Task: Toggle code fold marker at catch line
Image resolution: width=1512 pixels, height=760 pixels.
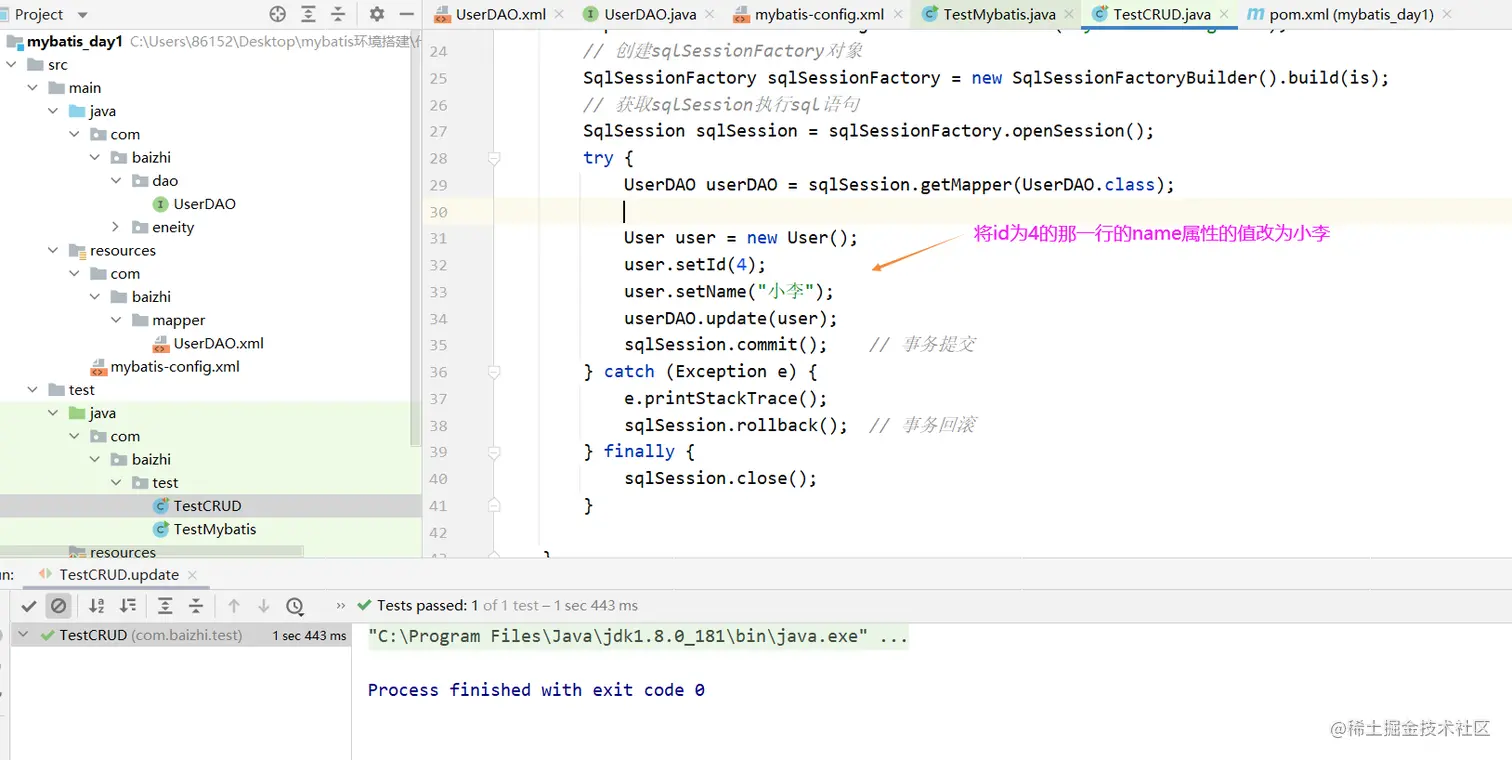Action: [x=493, y=372]
